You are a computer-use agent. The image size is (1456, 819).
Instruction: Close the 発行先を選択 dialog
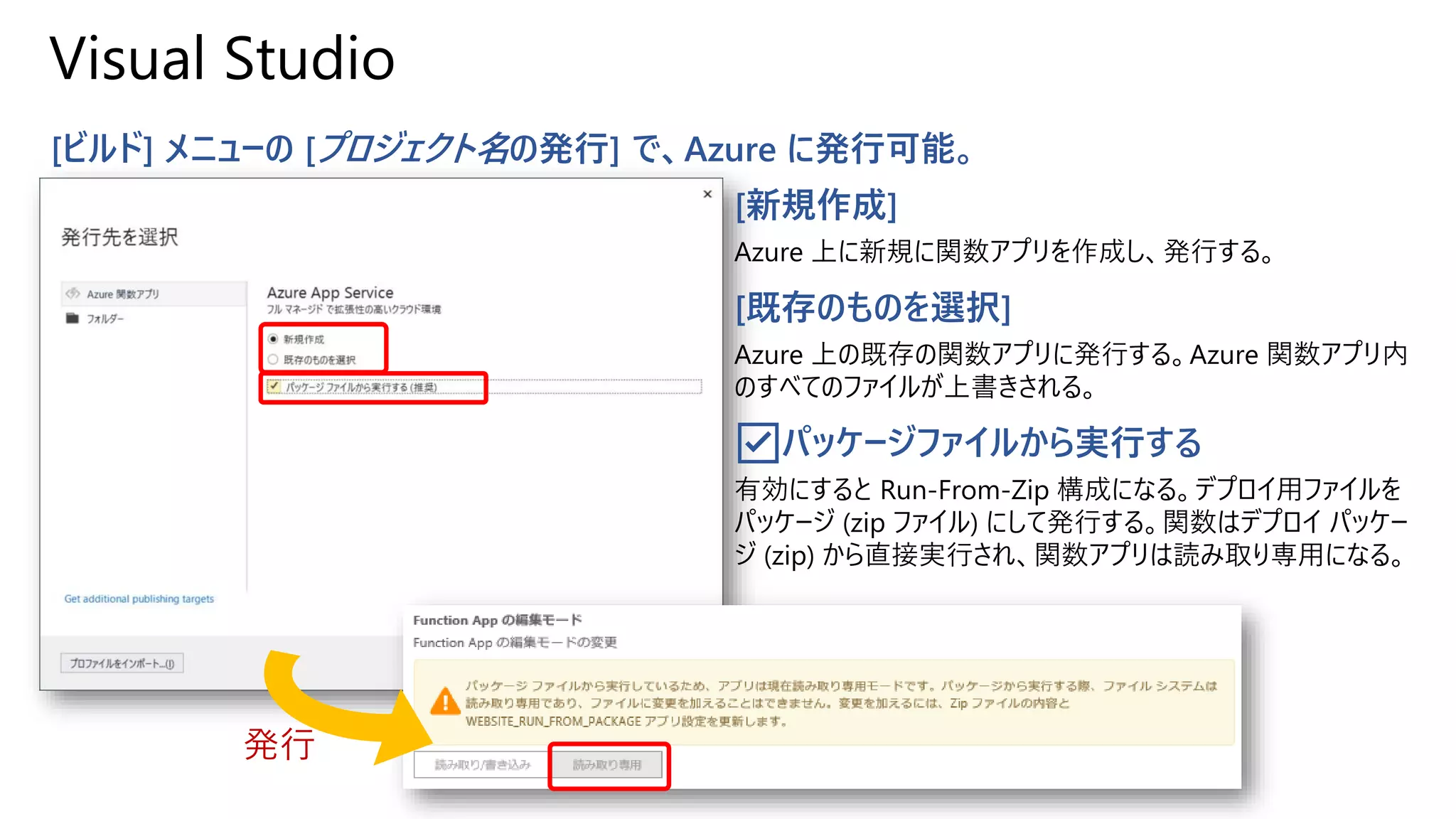[x=707, y=194]
